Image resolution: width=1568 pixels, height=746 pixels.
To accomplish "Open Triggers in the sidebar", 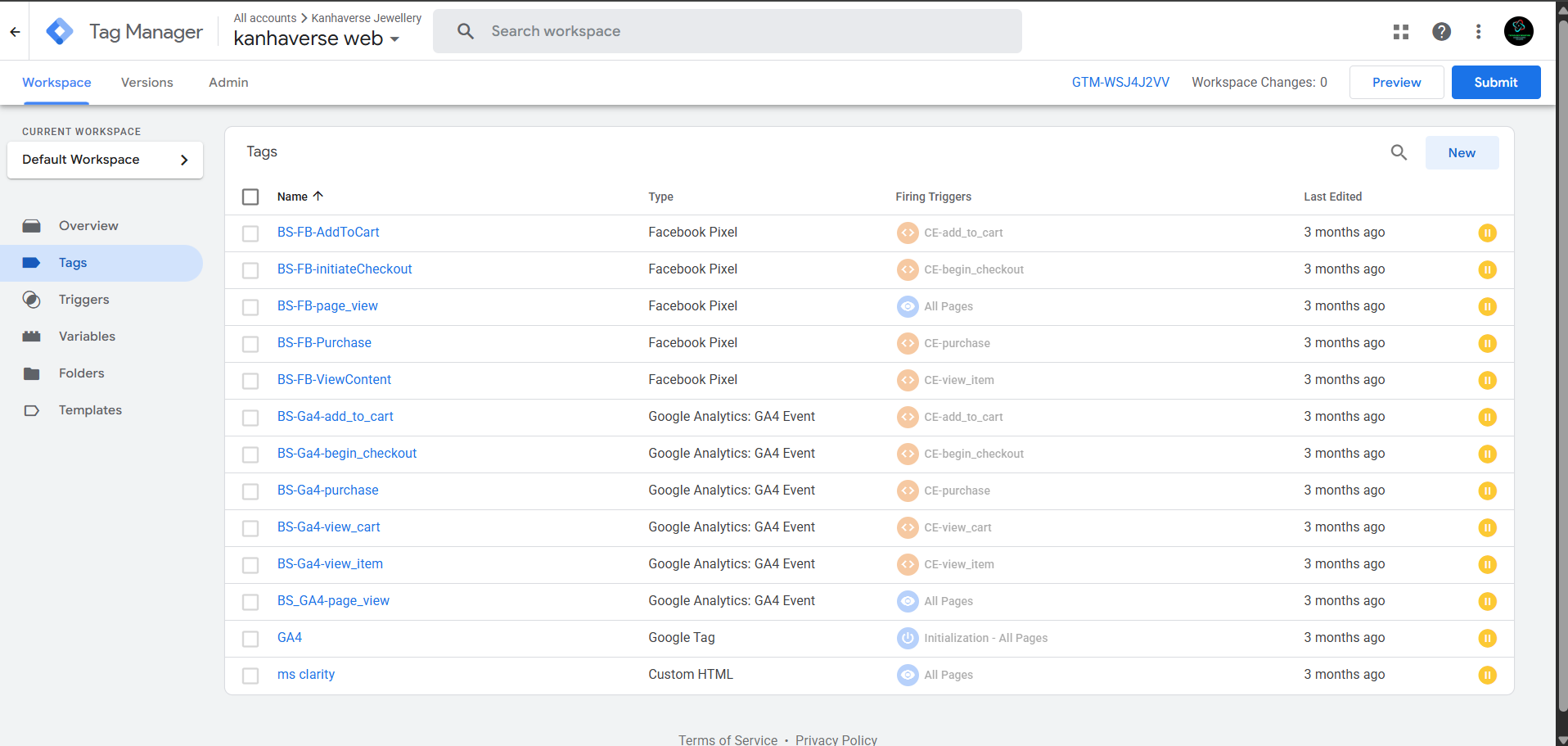I will pyautogui.click(x=83, y=300).
